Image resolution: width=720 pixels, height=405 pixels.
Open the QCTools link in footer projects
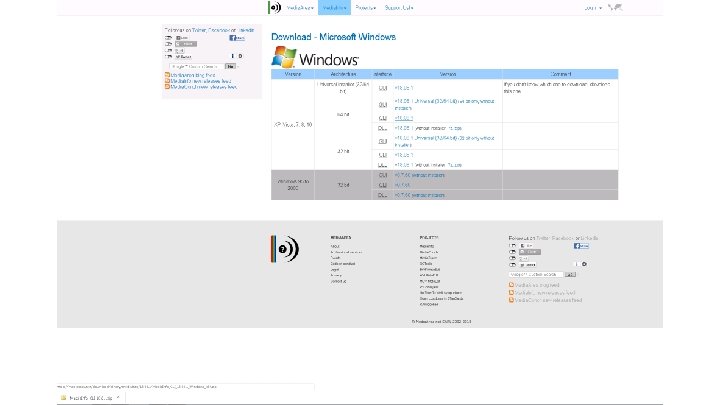426,264
